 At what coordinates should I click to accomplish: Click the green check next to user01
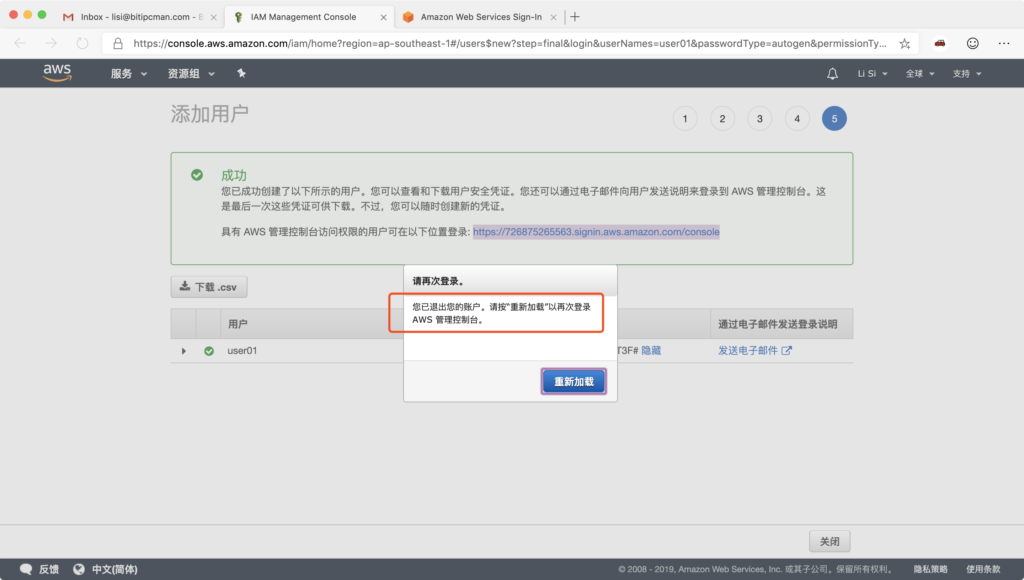[x=209, y=351]
